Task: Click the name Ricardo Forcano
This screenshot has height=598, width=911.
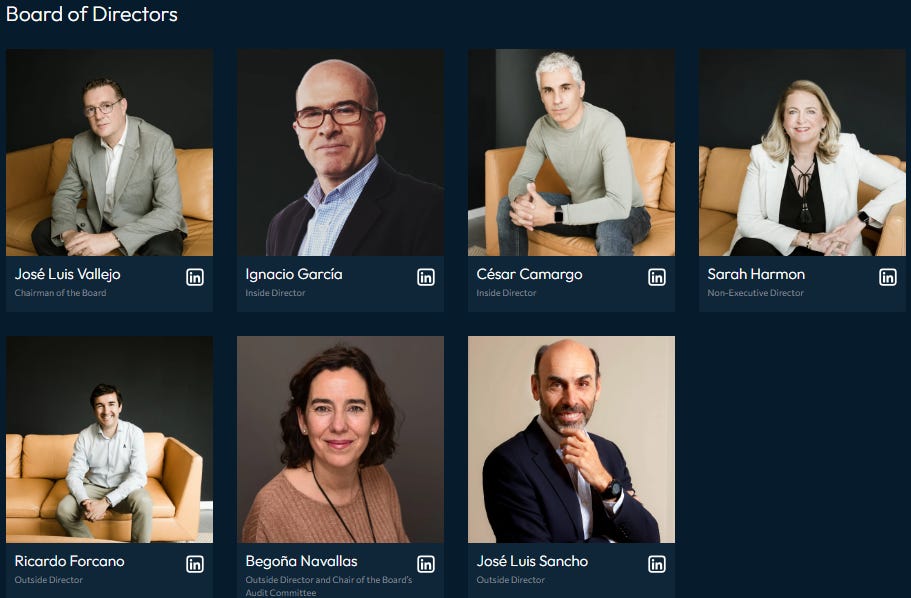Action: pos(69,561)
